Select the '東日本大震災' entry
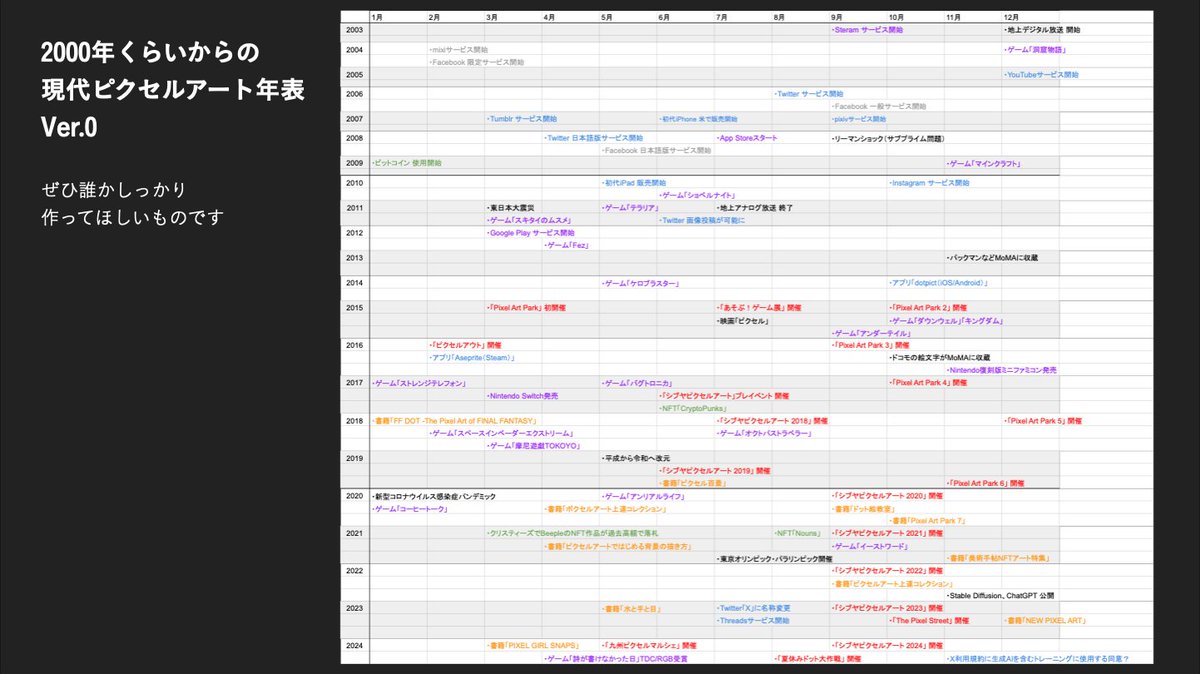1200x674 pixels. pyautogui.click(x=511, y=207)
